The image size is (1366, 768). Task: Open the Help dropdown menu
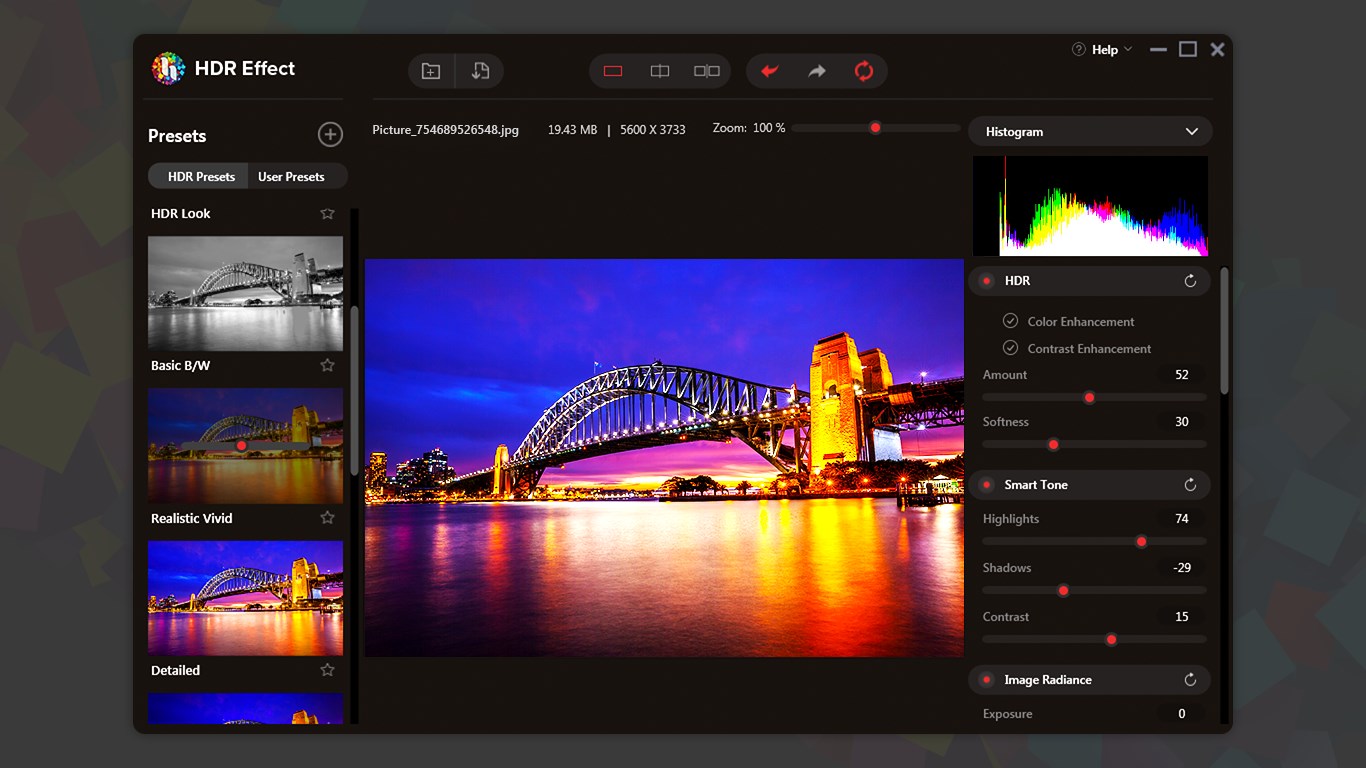click(1103, 50)
